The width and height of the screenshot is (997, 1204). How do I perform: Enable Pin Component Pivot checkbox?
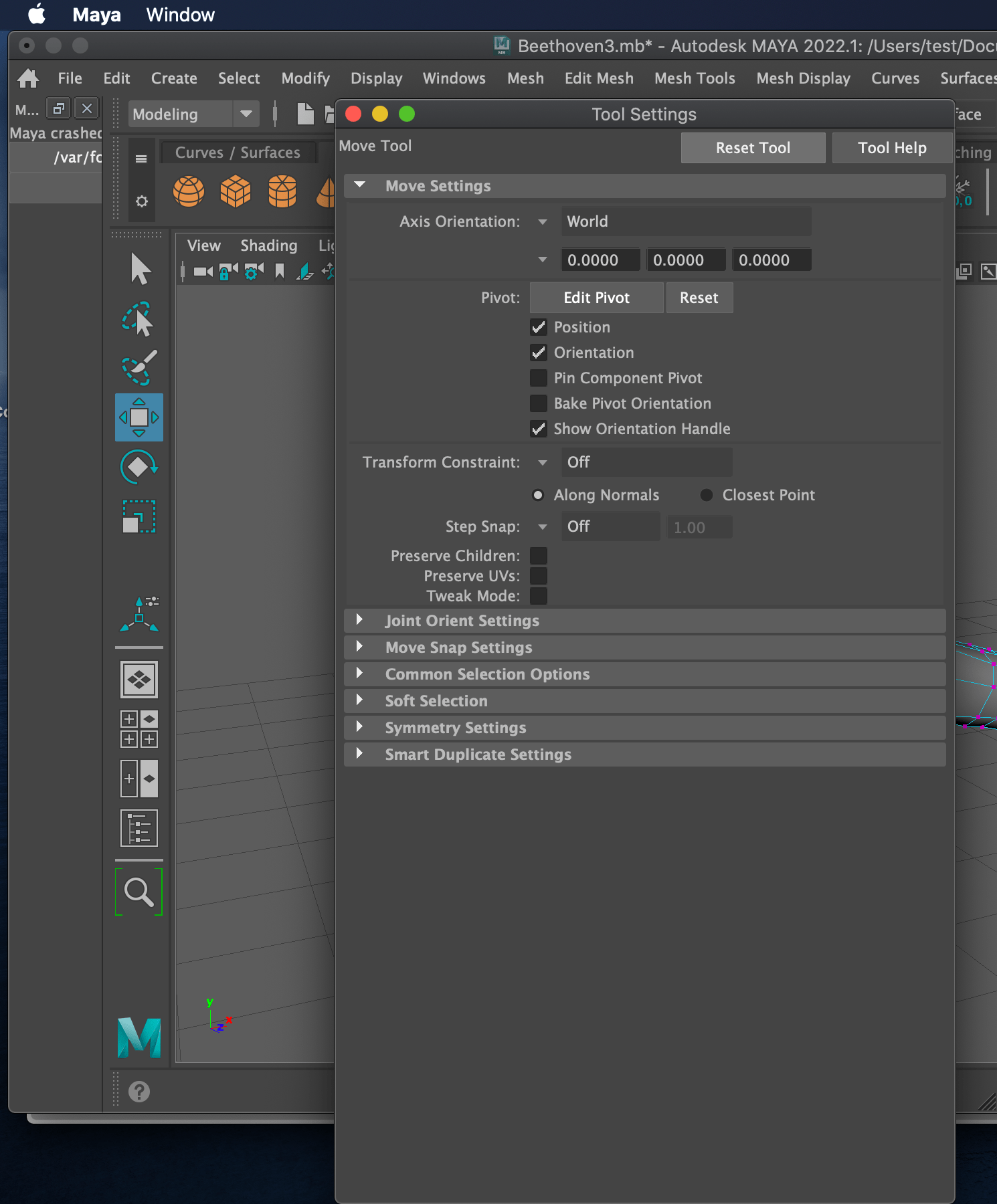pyautogui.click(x=539, y=378)
